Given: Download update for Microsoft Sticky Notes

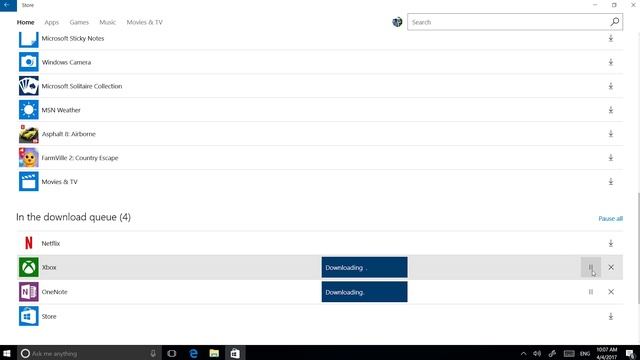Looking at the screenshot, I should (611, 38).
